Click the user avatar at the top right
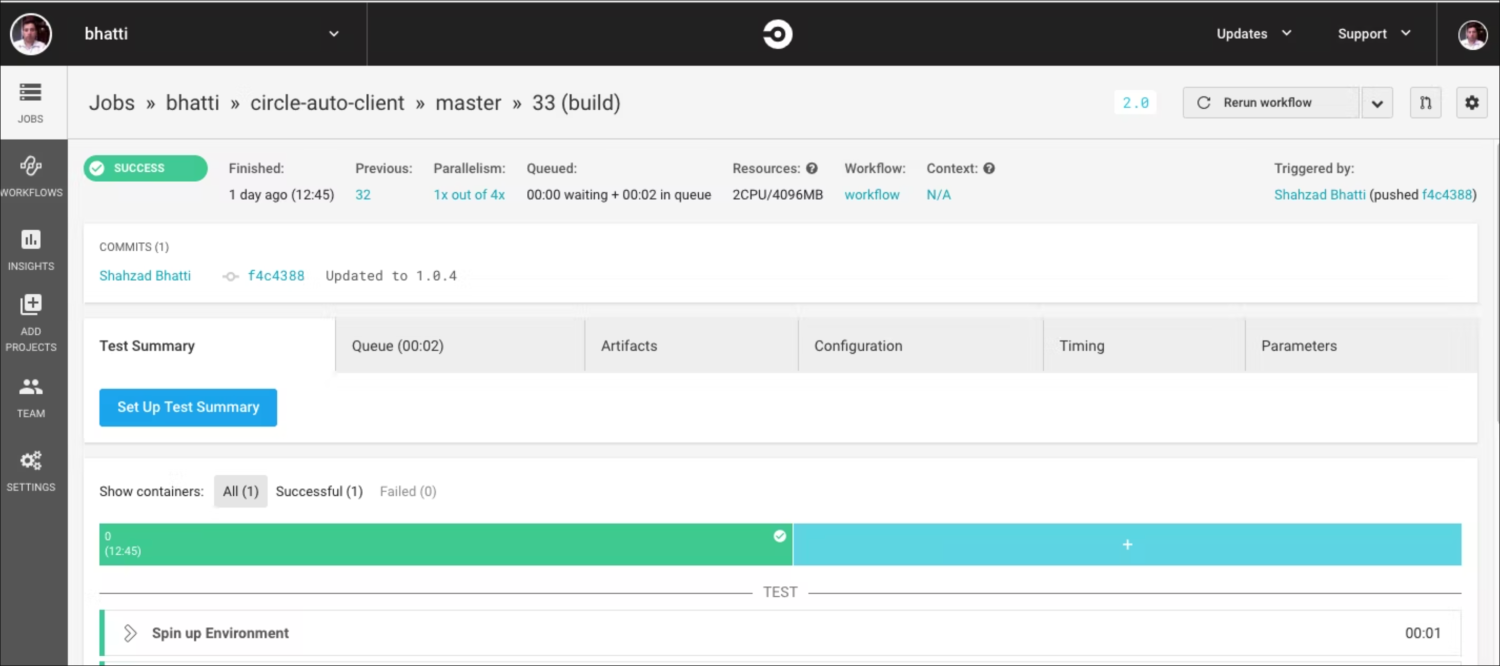 click(1472, 34)
